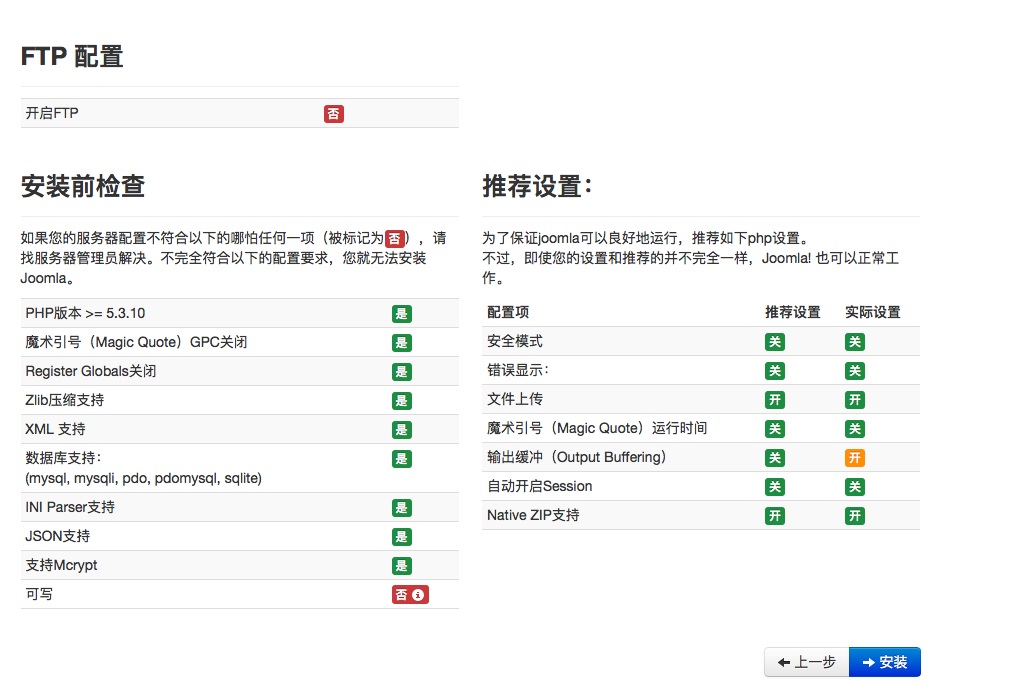The image size is (1015, 686).
Task: Click the 是 badge beside 魔术引号 GPC关闭
Action: coord(401,343)
